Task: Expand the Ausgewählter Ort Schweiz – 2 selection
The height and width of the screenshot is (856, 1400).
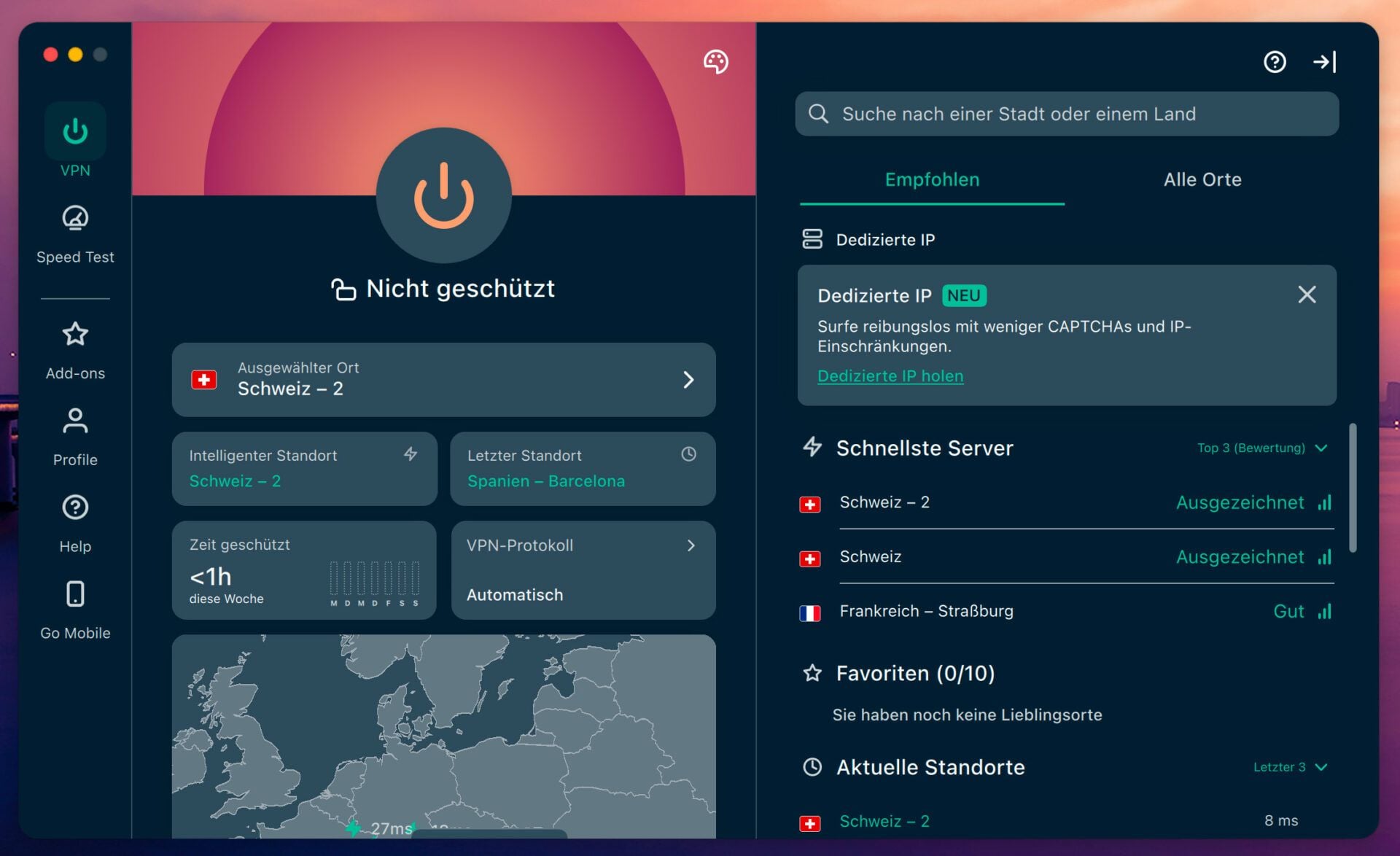Action: (x=688, y=380)
